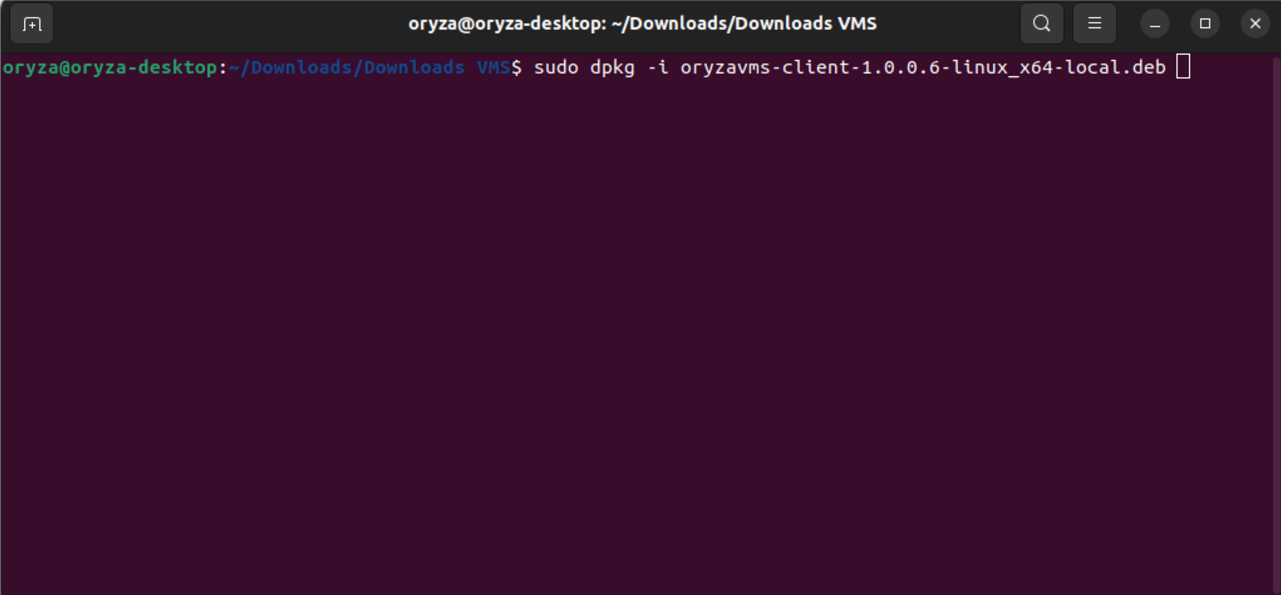Click the '-i' option in the command
Image resolution: width=1281 pixels, height=595 pixels.
click(x=657, y=68)
